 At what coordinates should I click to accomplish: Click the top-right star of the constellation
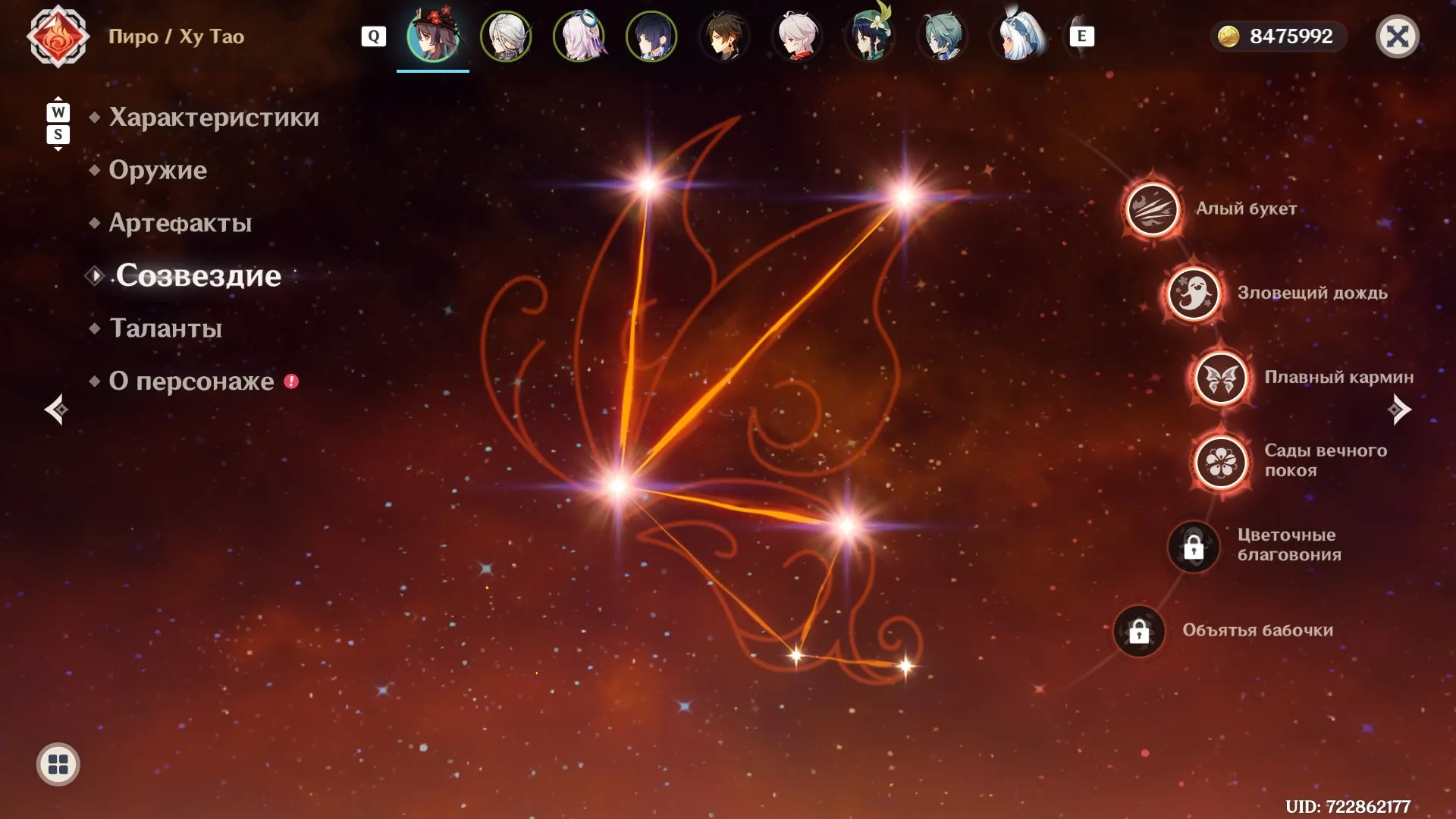pyautogui.click(x=905, y=196)
